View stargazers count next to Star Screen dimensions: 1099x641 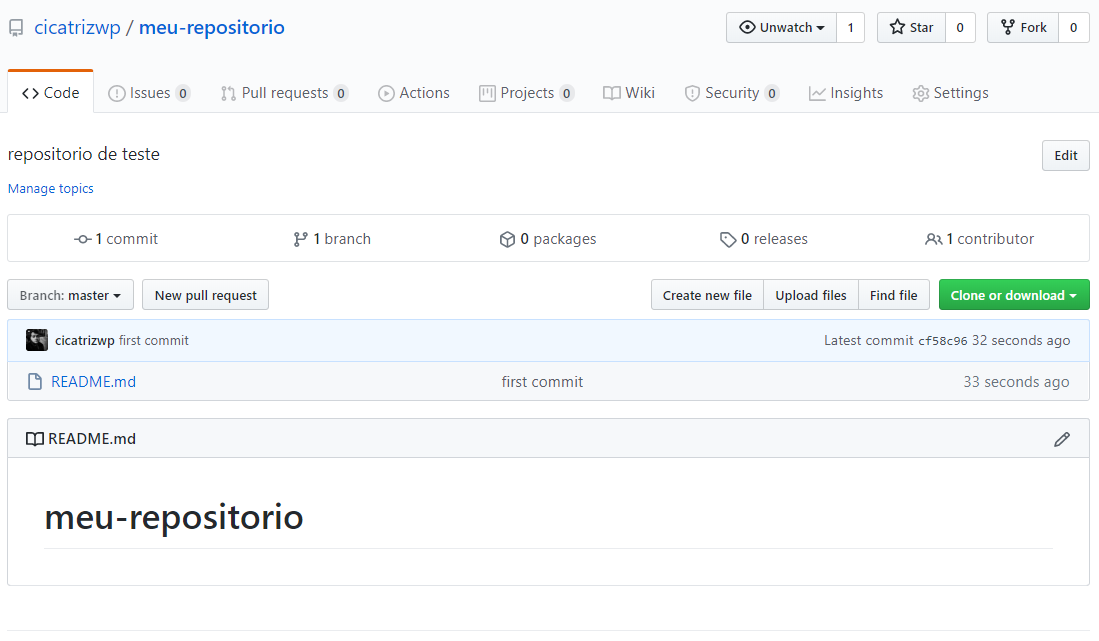click(960, 28)
